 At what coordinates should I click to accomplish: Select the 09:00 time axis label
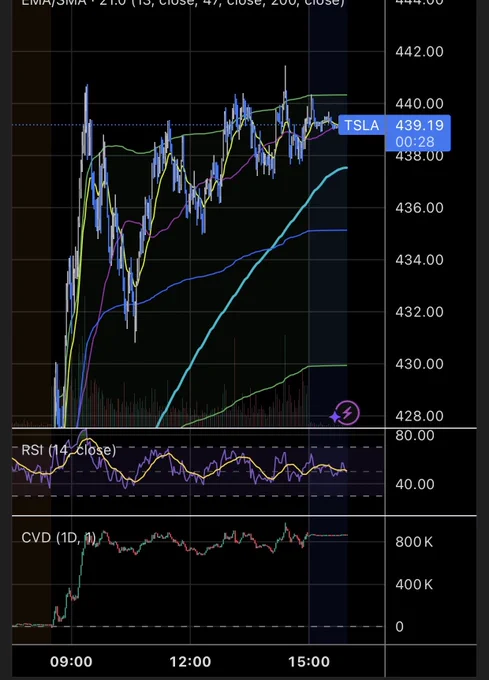point(71,662)
